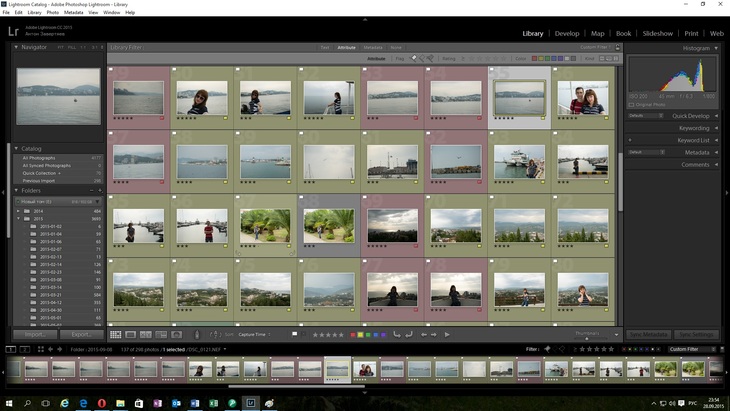This screenshot has width=730, height=411.
Task: Select previous photo arrow in toolbar
Action: [x=424, y=335]
